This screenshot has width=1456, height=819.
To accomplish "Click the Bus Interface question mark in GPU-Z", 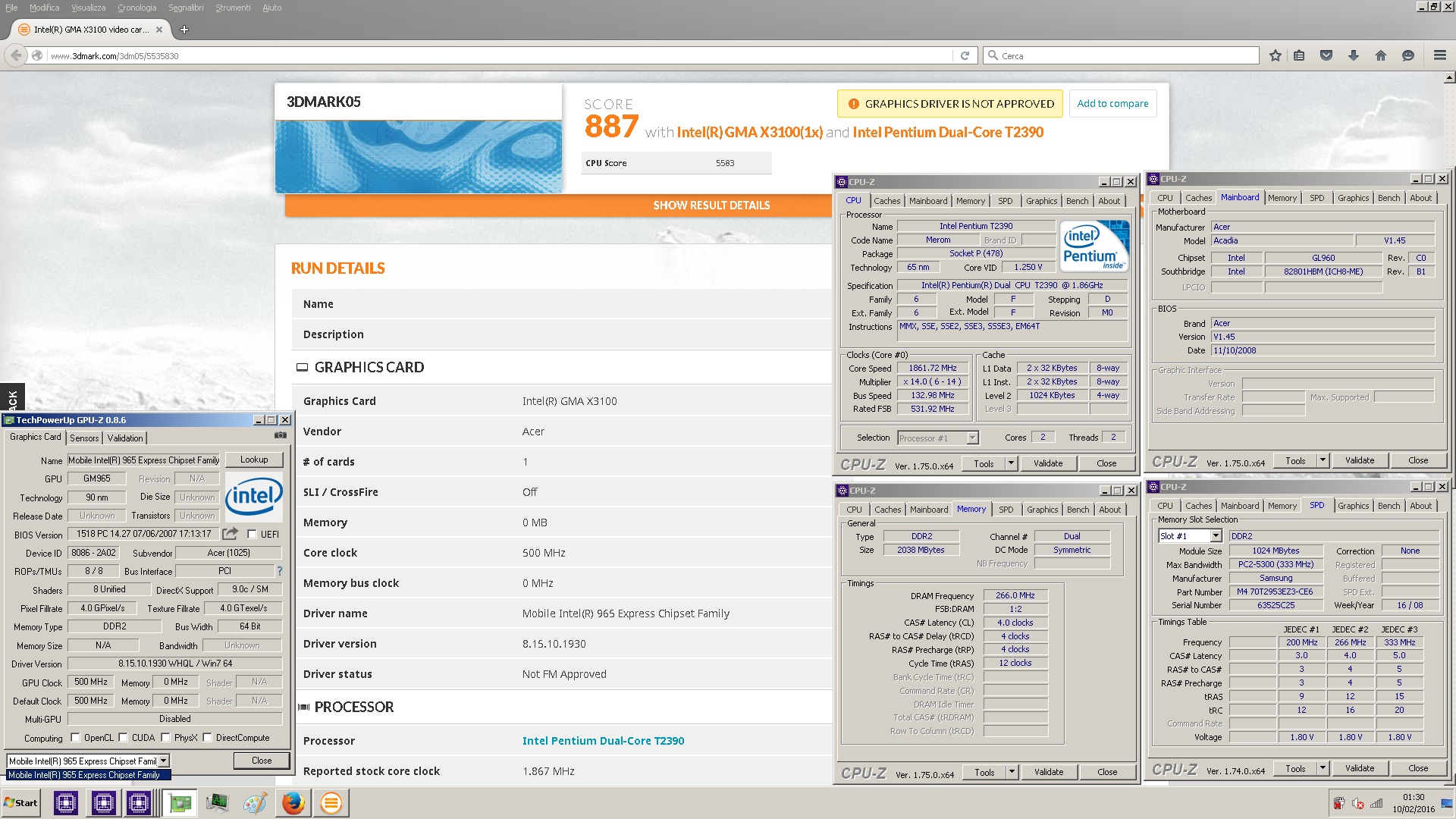I will (280, 571).
